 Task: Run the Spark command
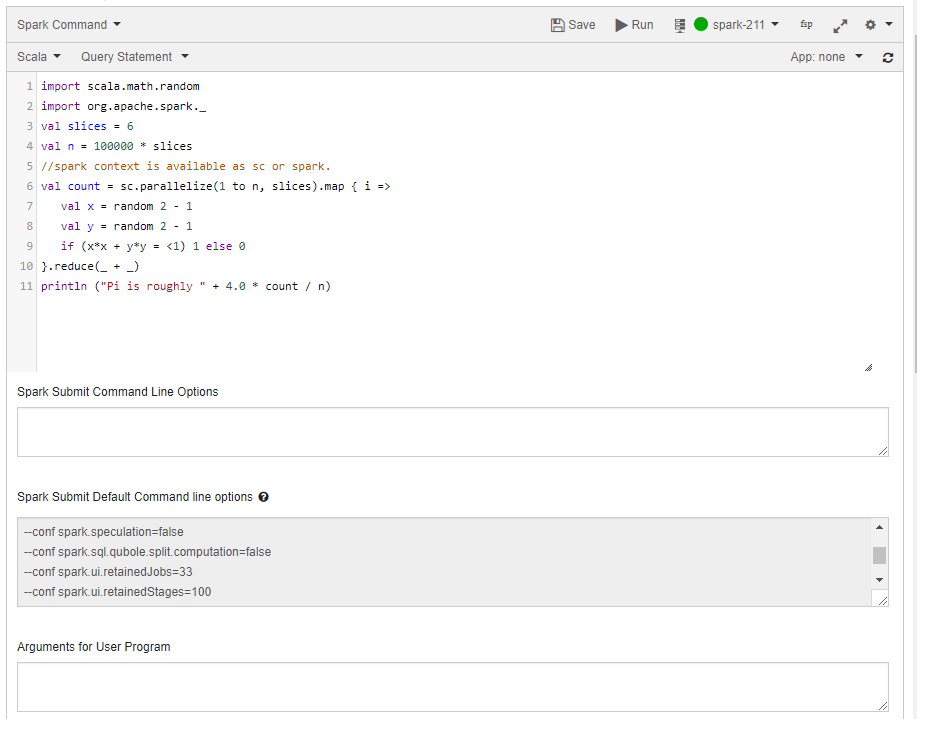tap(634, 25)
